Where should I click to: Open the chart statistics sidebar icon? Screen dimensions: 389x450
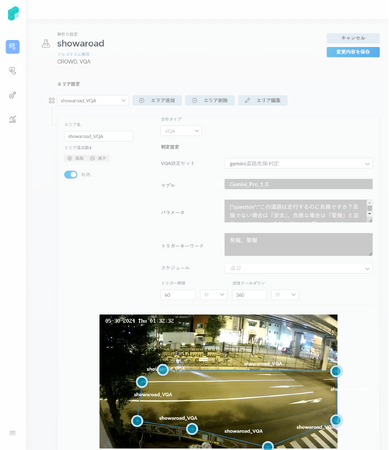pyautogui.click(x=12, y=119)
